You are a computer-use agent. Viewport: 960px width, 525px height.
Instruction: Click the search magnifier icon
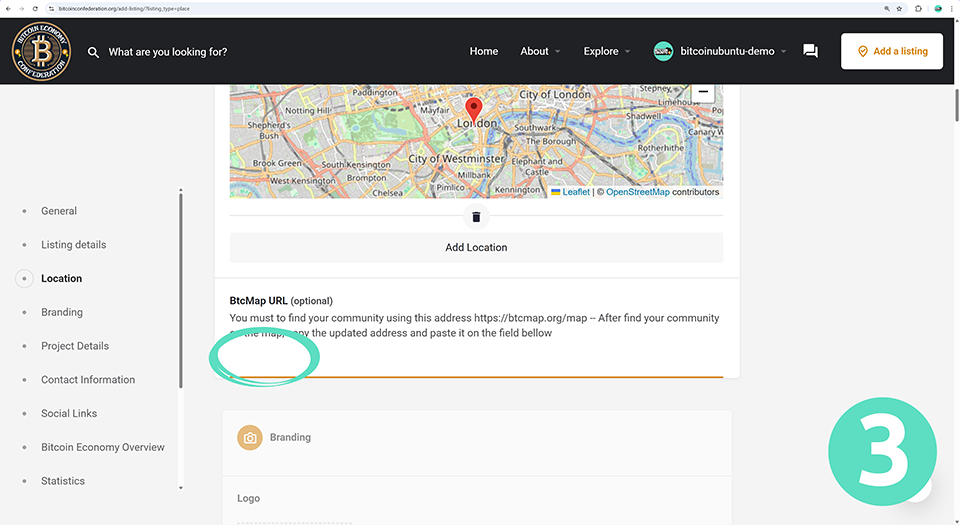coord(93,52)
